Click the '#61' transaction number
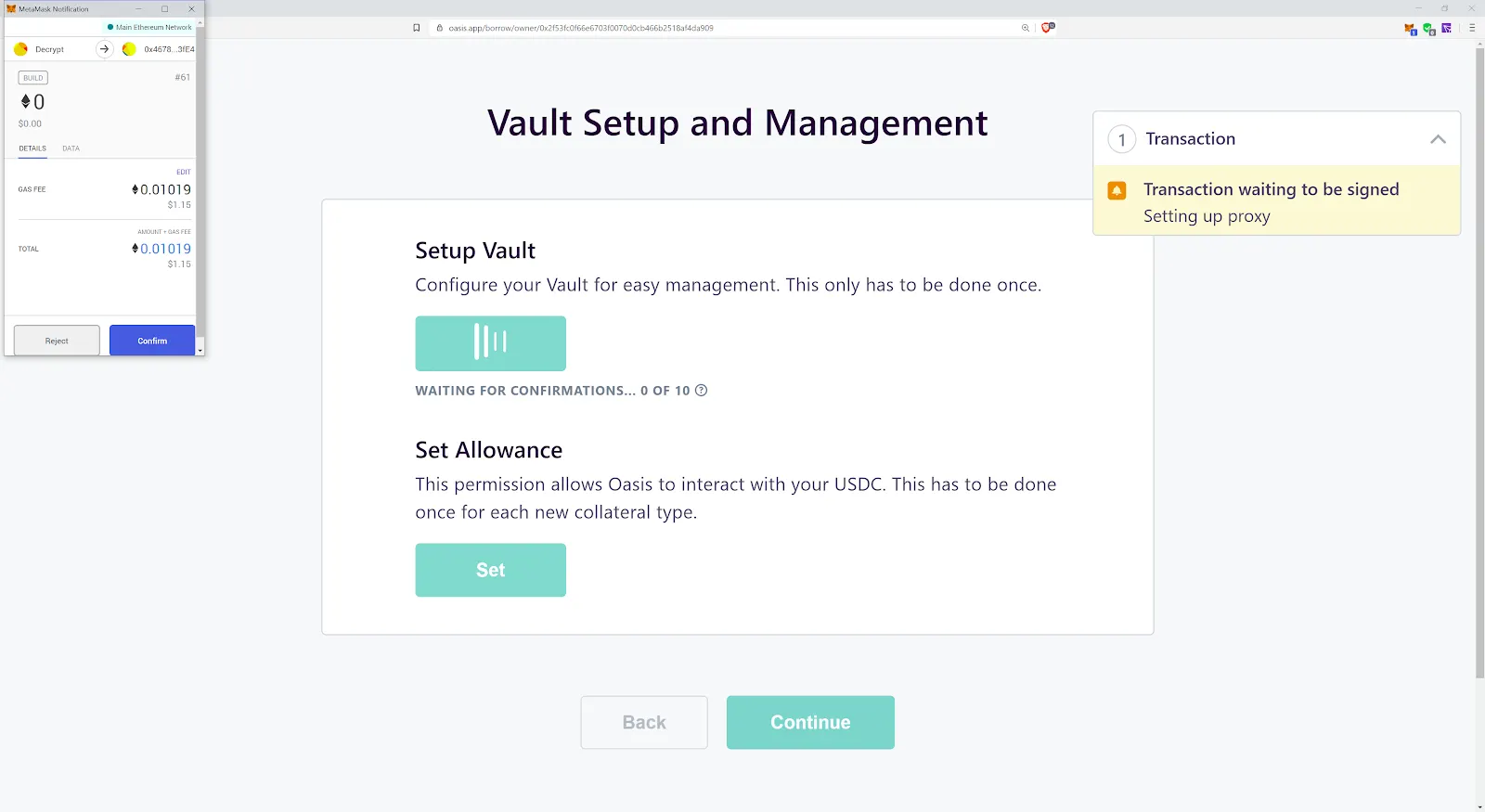The image size is (1485, 812). (x=183, y=78)
